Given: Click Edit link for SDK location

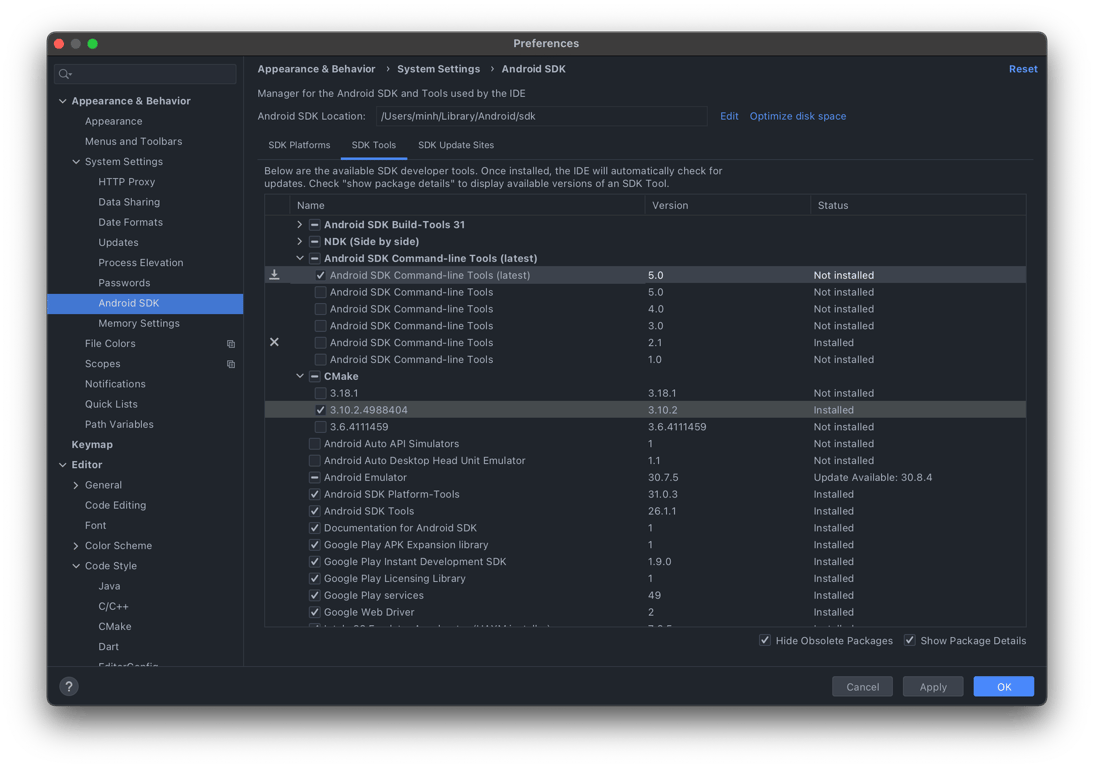Looking at the screenshot, I should pyautogui.click(x=729, y=116).
